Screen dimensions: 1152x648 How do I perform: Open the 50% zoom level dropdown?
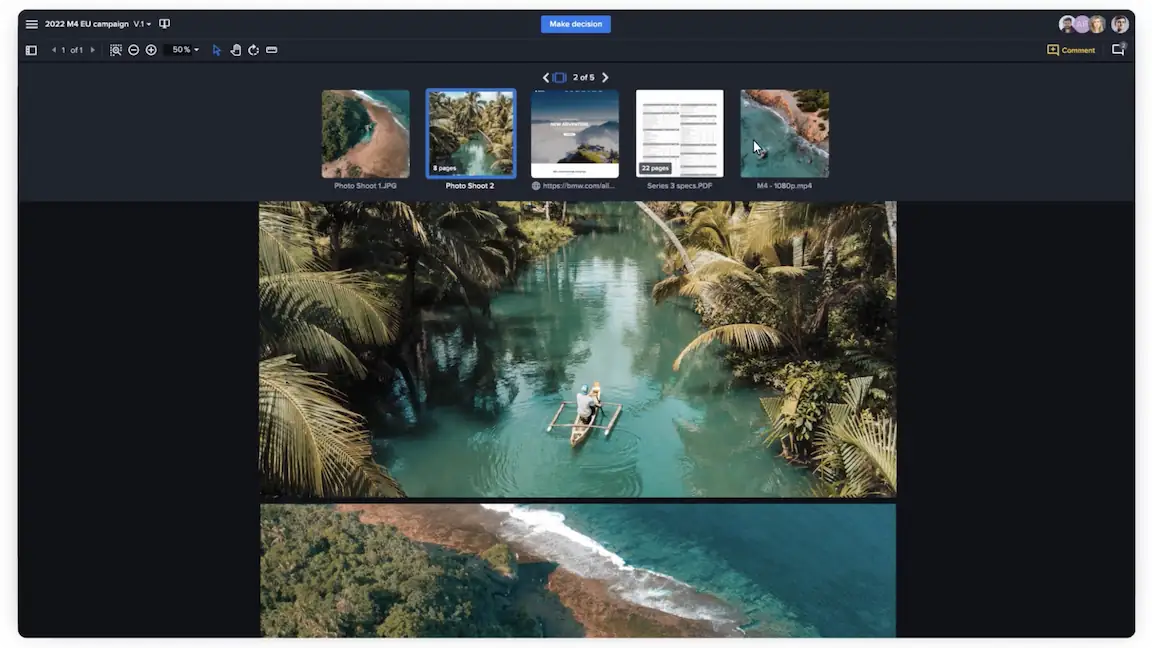click(185, 50)
